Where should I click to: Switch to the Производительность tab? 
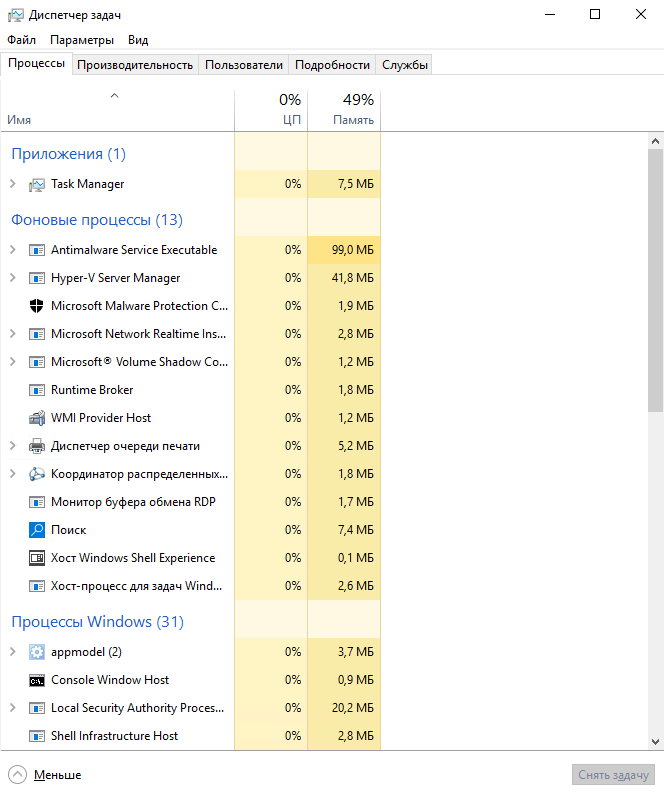(x=135, y=65)
